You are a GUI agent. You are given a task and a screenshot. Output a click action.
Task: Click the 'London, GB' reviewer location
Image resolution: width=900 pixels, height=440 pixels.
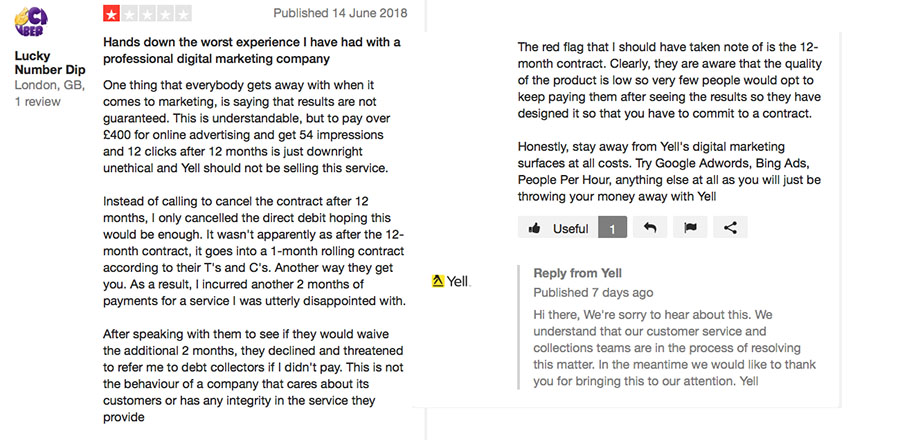click(x=50, y=85)
